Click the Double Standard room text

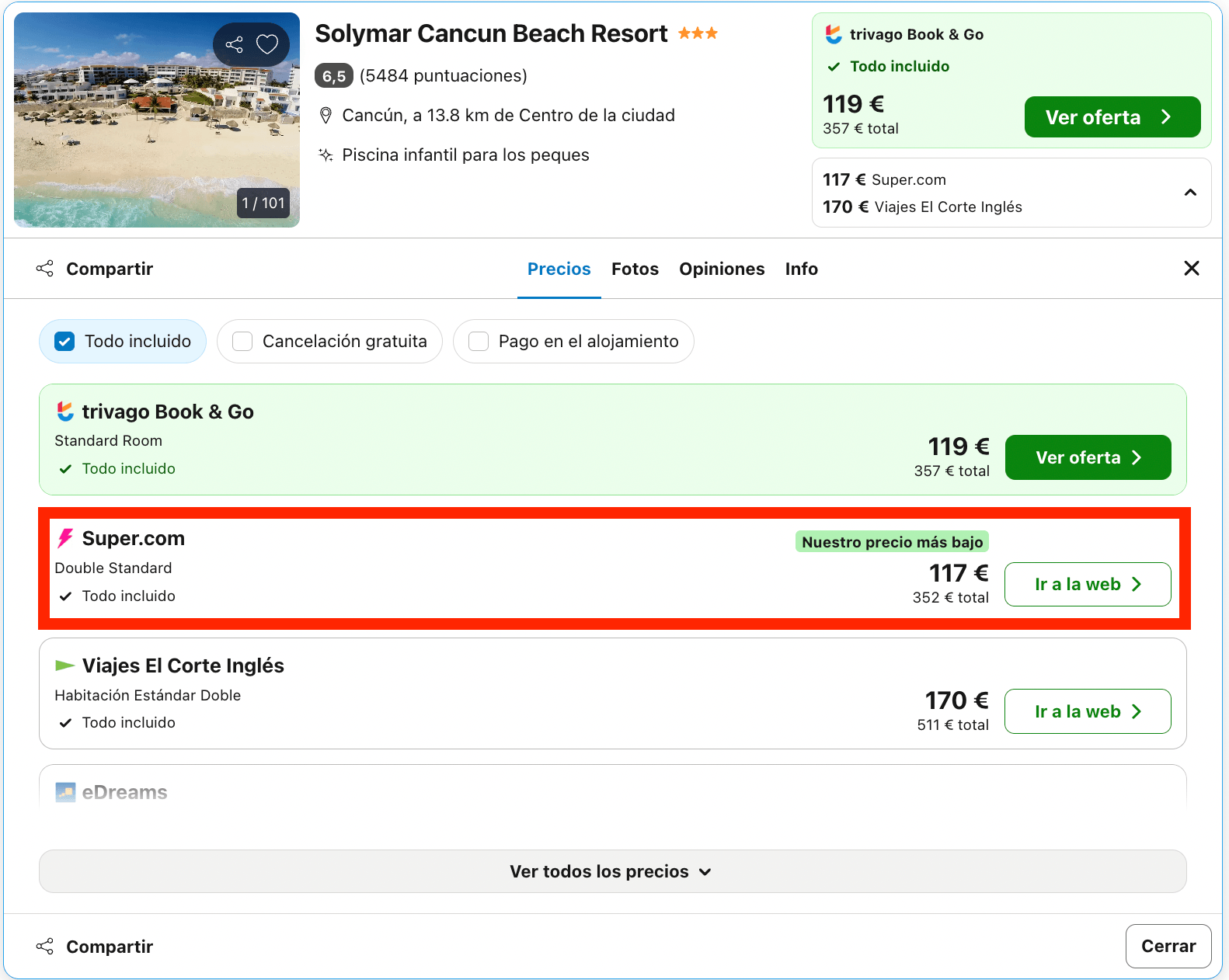tap(113, 568)
